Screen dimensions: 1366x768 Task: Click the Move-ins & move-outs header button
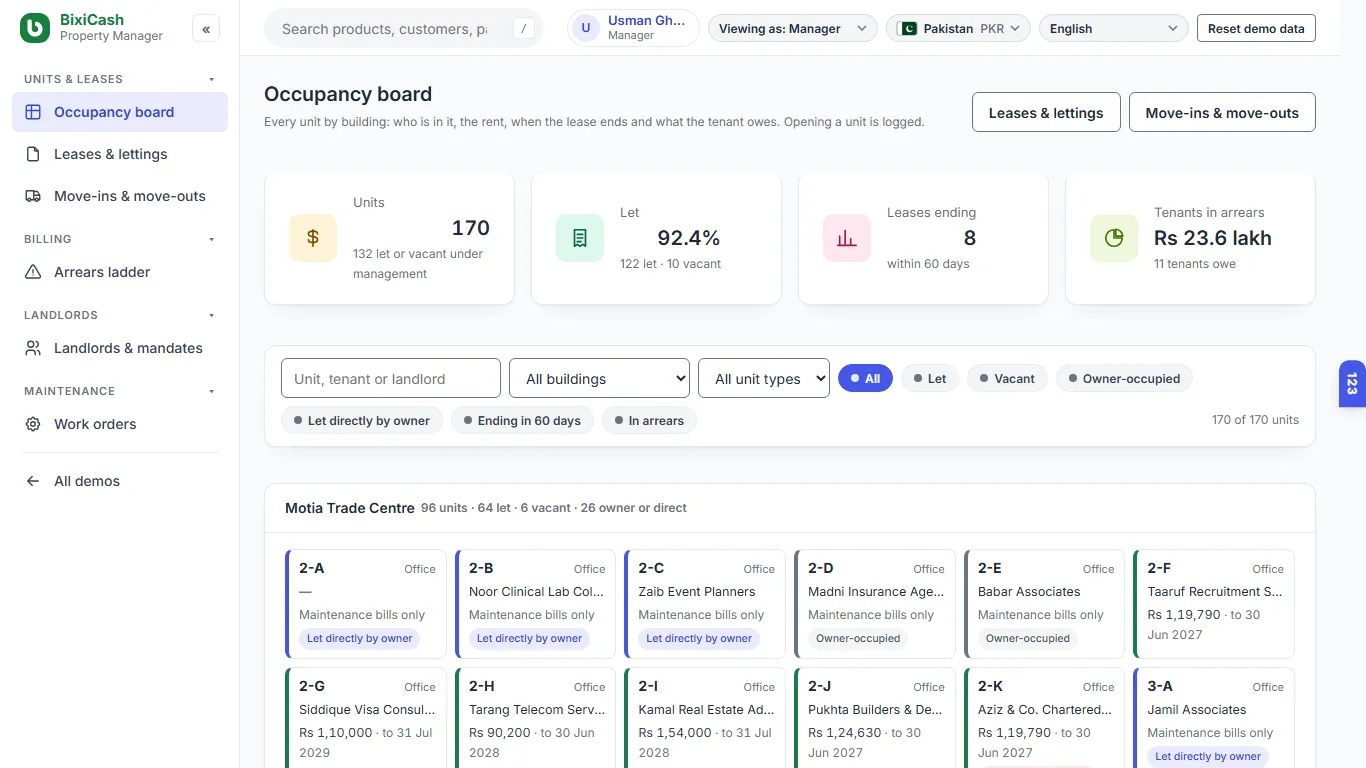tap(1222, 112)
